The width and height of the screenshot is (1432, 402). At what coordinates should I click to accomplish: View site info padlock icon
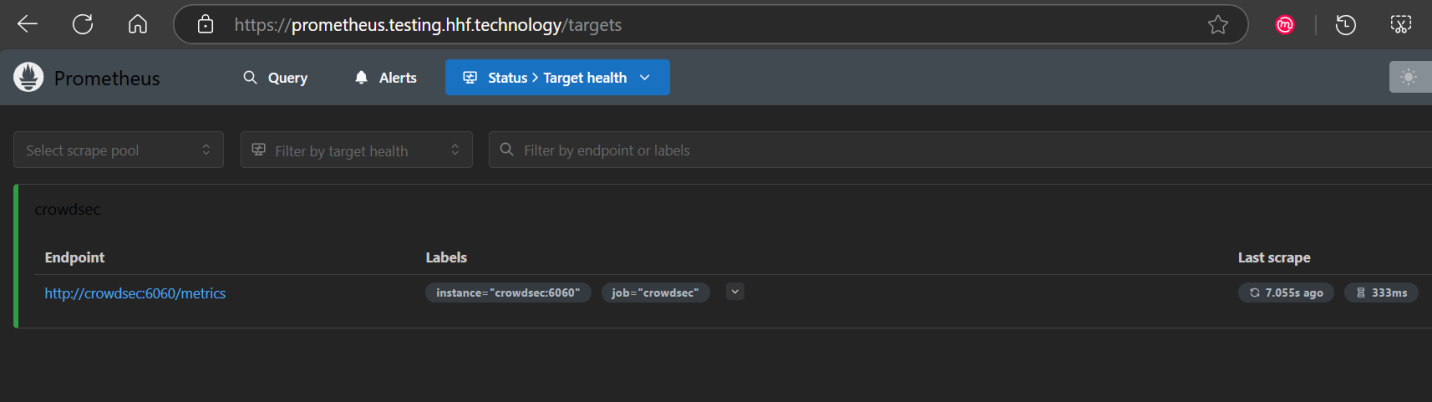(x=205, y=24)
